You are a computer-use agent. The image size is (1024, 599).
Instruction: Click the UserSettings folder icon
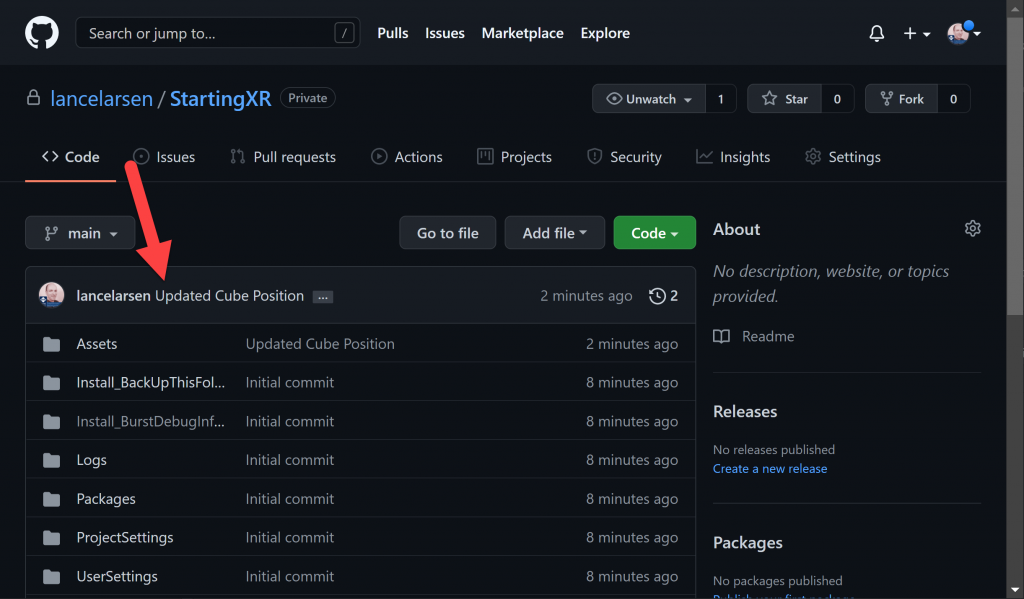point(52,577)
